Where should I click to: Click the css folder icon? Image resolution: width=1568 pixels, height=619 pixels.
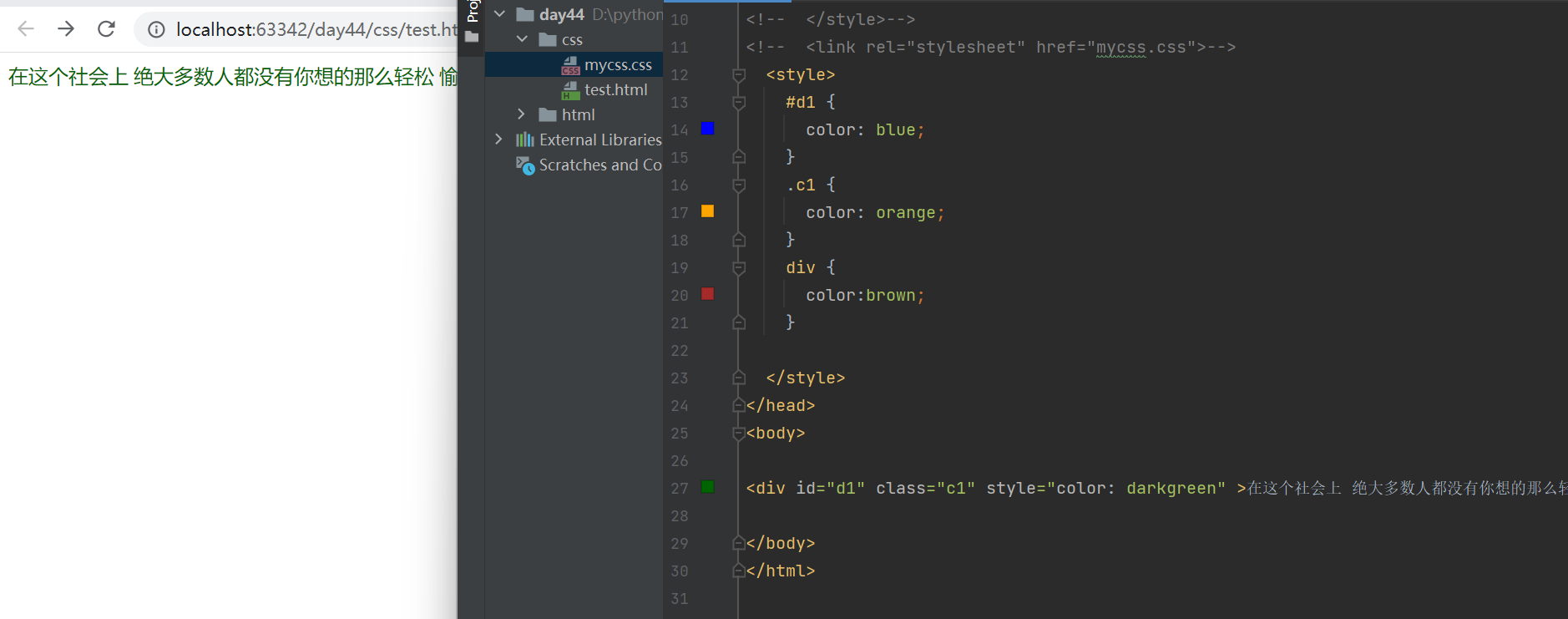[548, 39]
